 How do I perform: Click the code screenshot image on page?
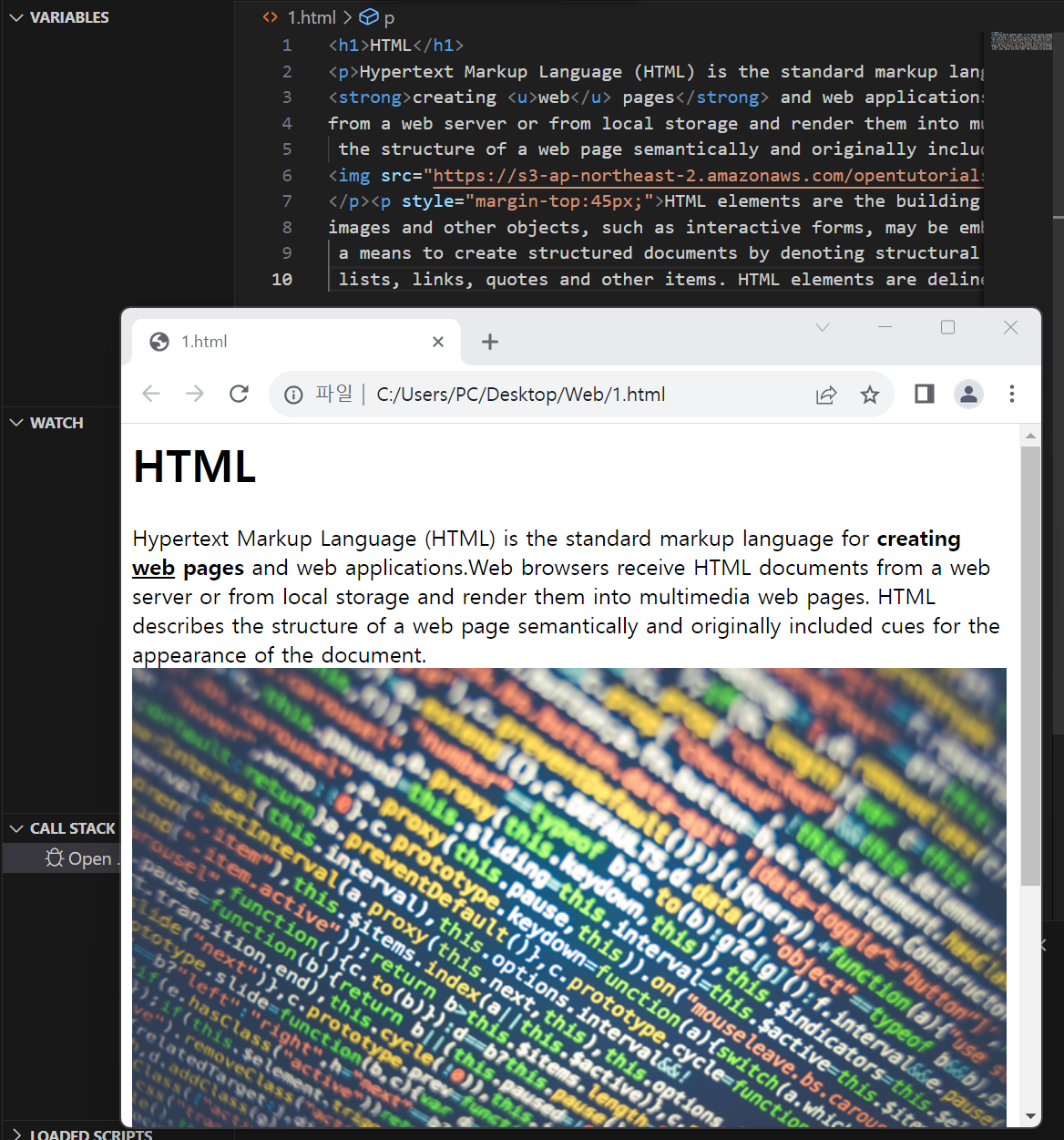569,898
